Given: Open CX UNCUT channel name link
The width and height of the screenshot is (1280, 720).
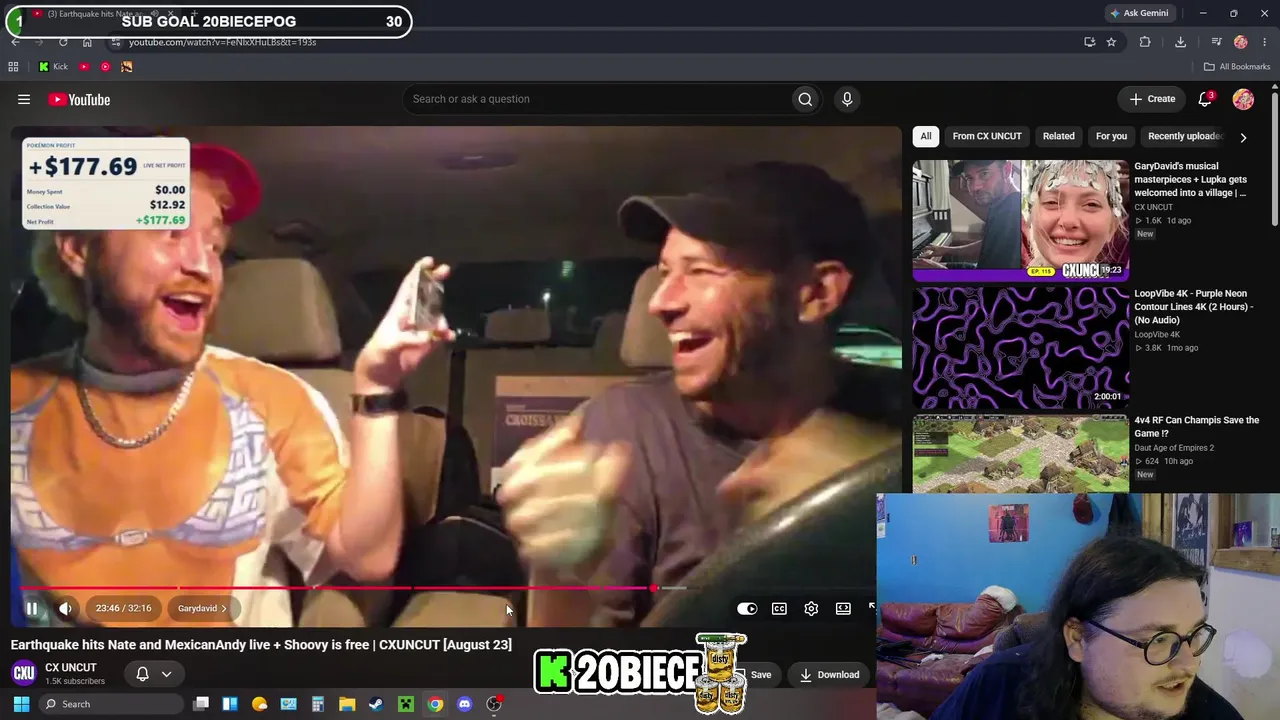Looking at the screenshot, I should (71, 667).
